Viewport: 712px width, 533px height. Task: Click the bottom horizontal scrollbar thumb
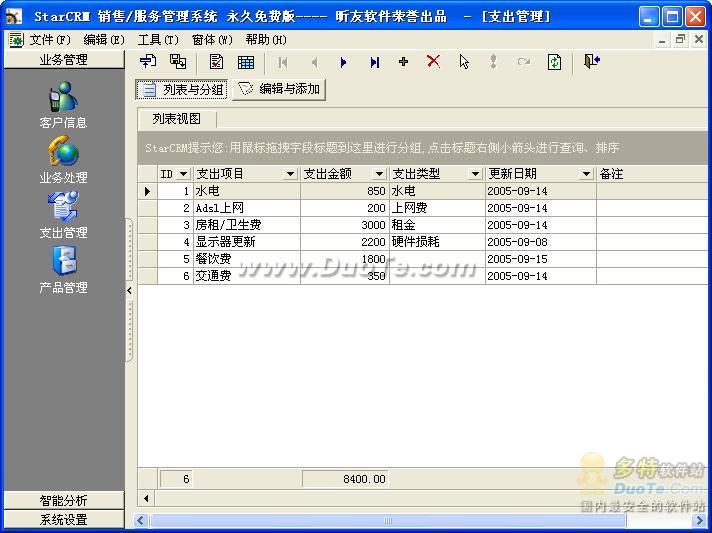(x=387, y=520)
